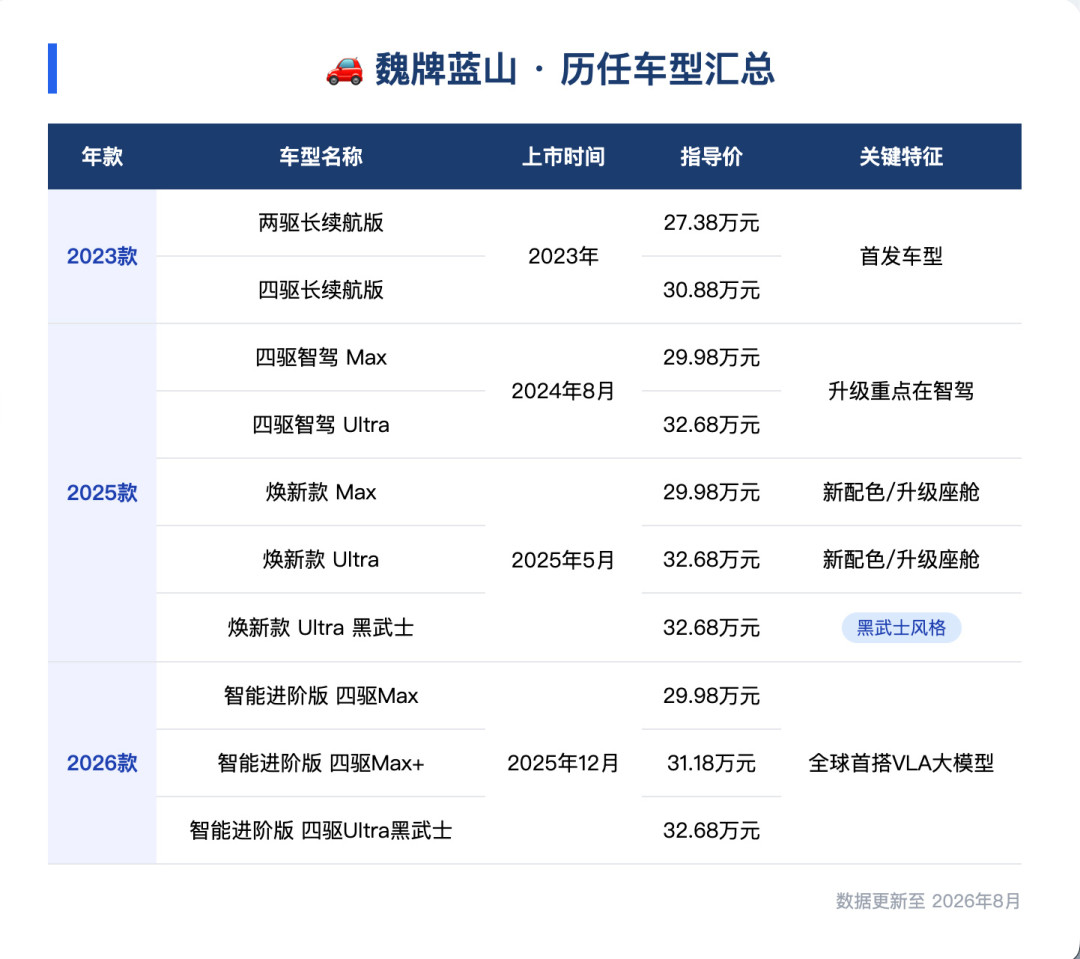Click the 四驱智驾 Ultra model name
Viewport: 1080px width, 959px height.
click(x=321, y=424)
